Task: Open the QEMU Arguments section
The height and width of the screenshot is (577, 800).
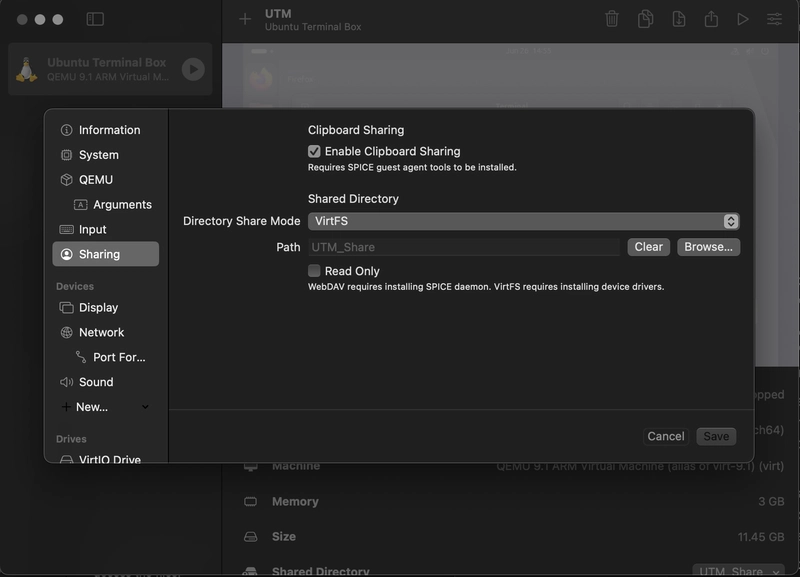Action: click(x=106, y=205)
